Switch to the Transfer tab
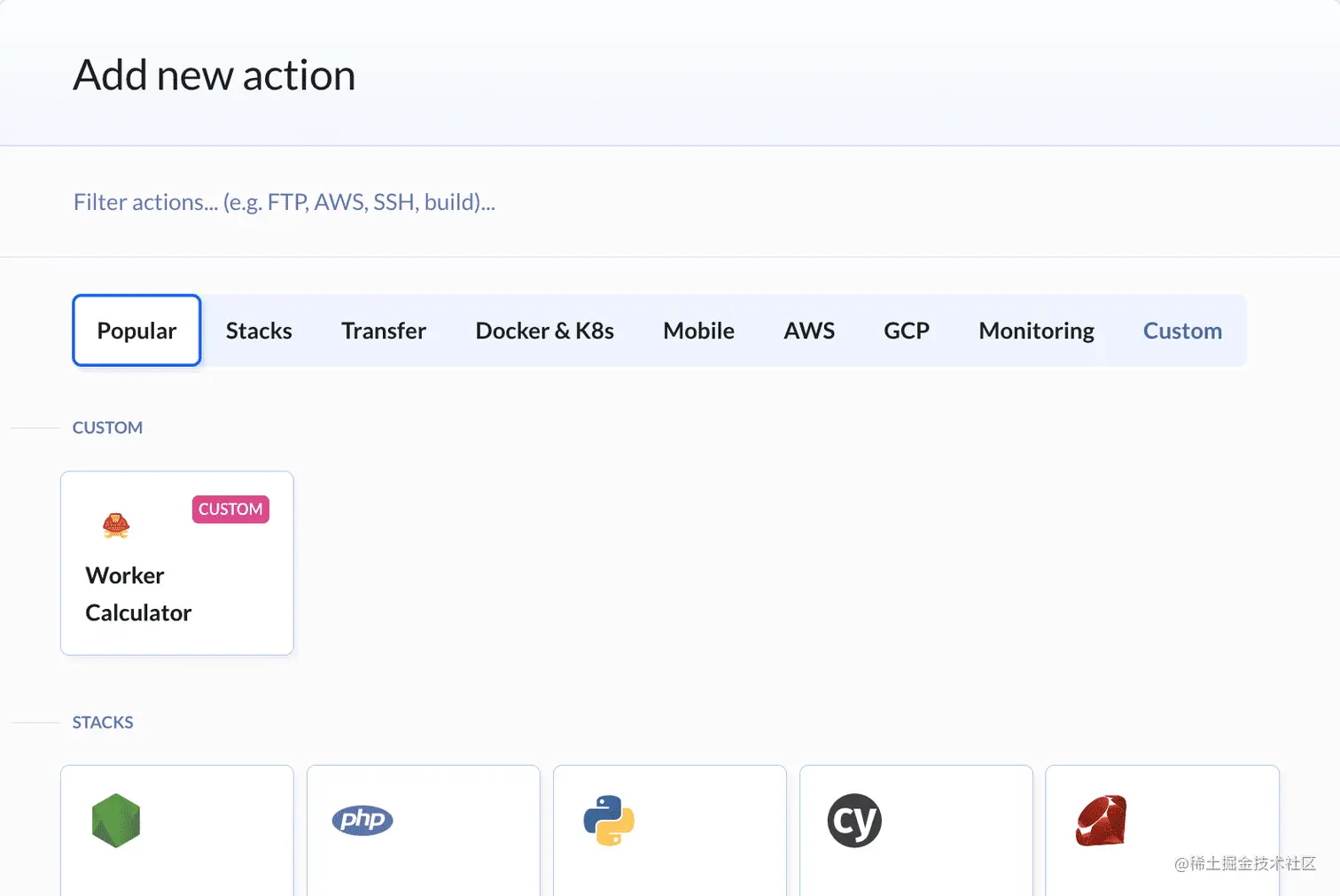 tap(384, 331)
